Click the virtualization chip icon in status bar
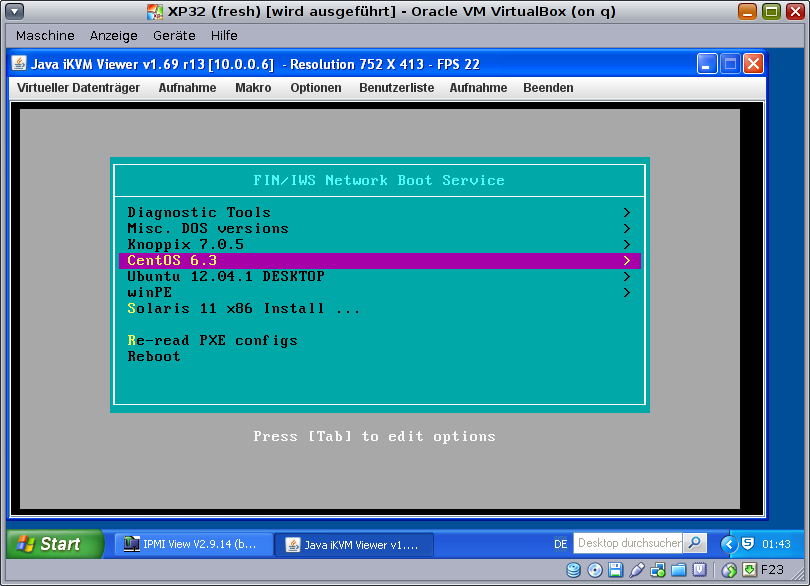The height and width of the screenshot is (586, 810). point(699,570)
